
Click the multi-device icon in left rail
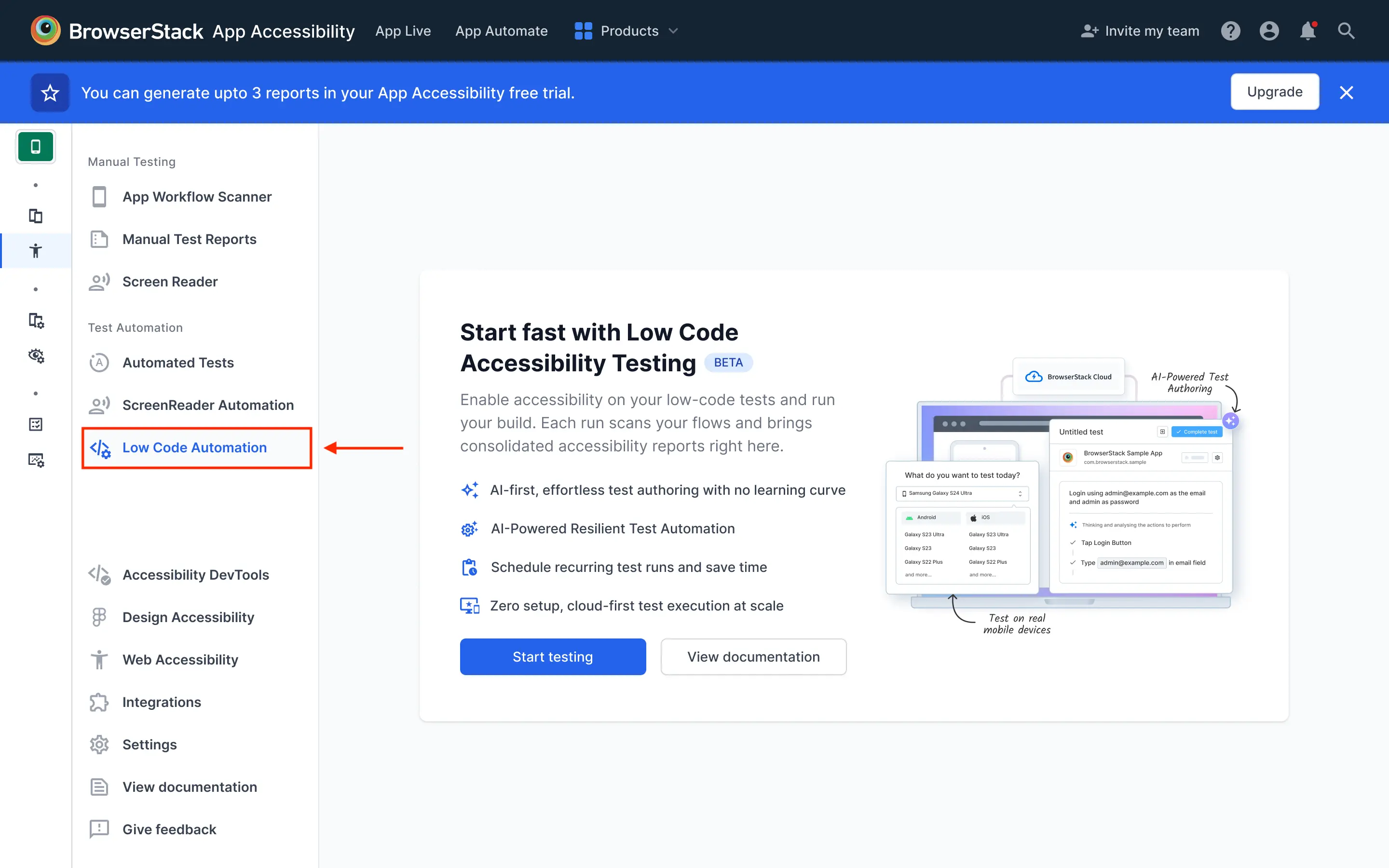[36, 216]
